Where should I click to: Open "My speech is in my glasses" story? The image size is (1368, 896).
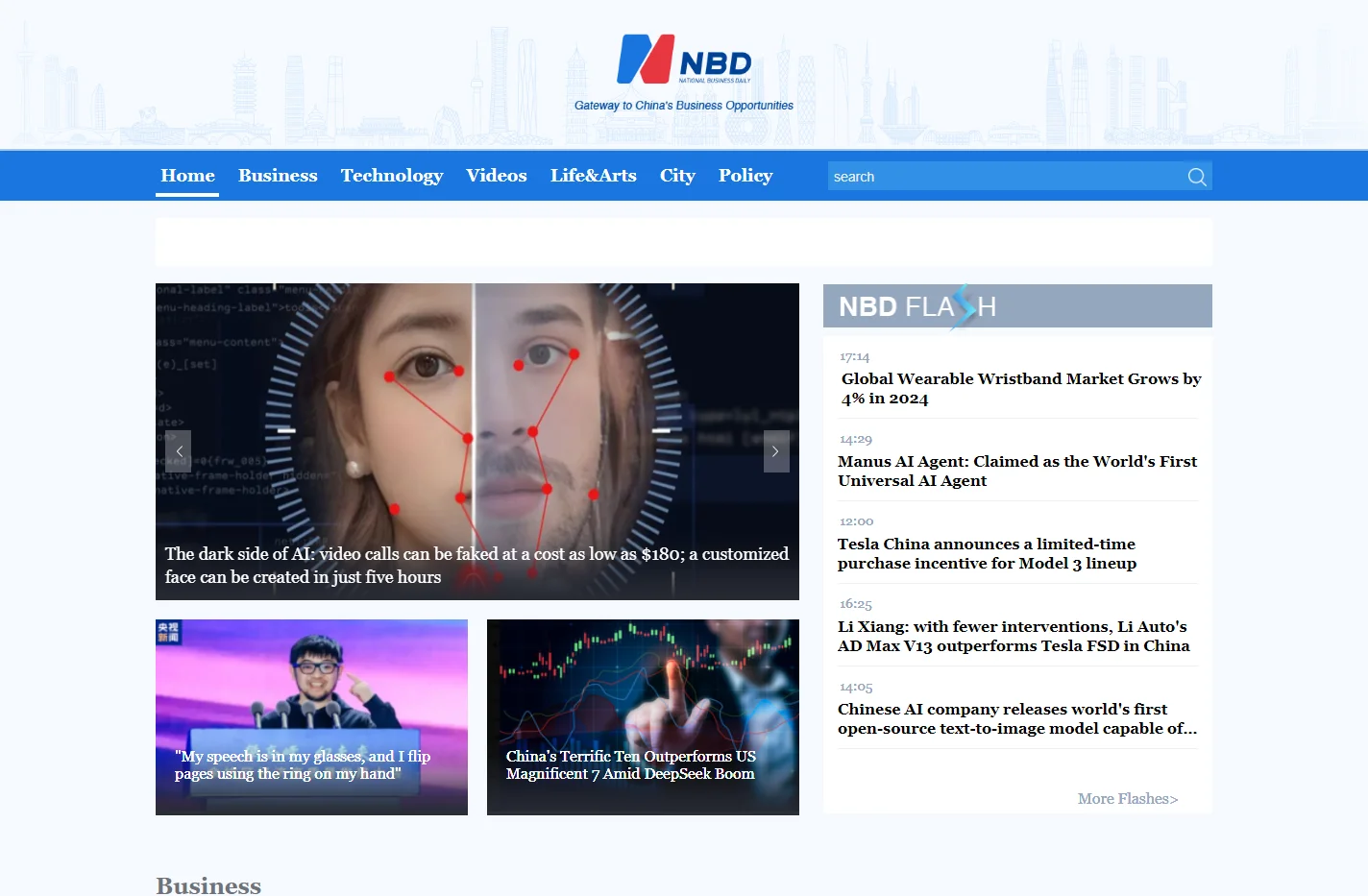(x=311, y=717)
